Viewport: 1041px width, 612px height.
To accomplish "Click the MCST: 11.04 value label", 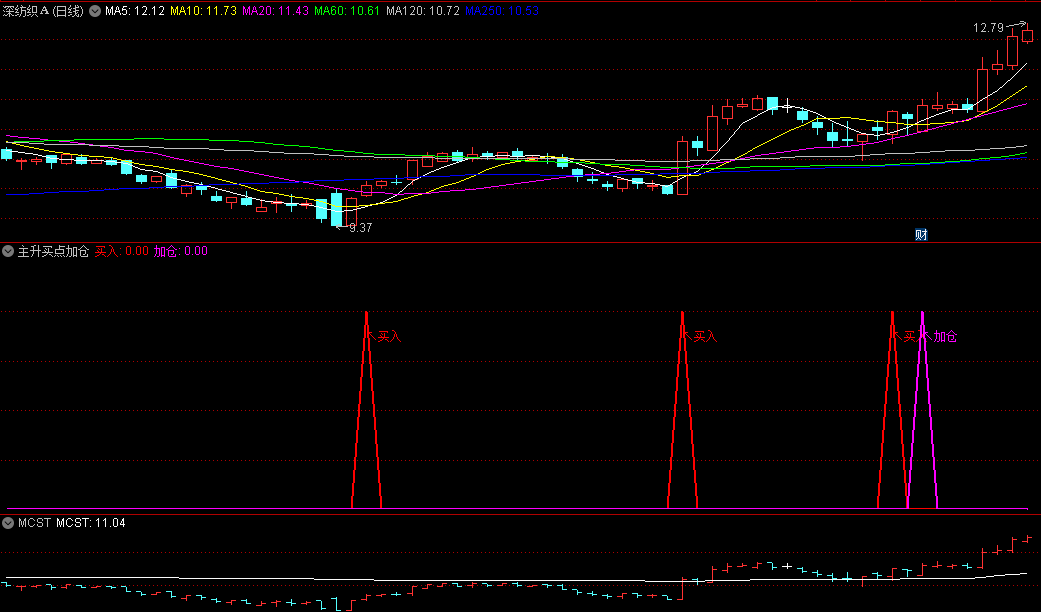I will coord(90,523).
